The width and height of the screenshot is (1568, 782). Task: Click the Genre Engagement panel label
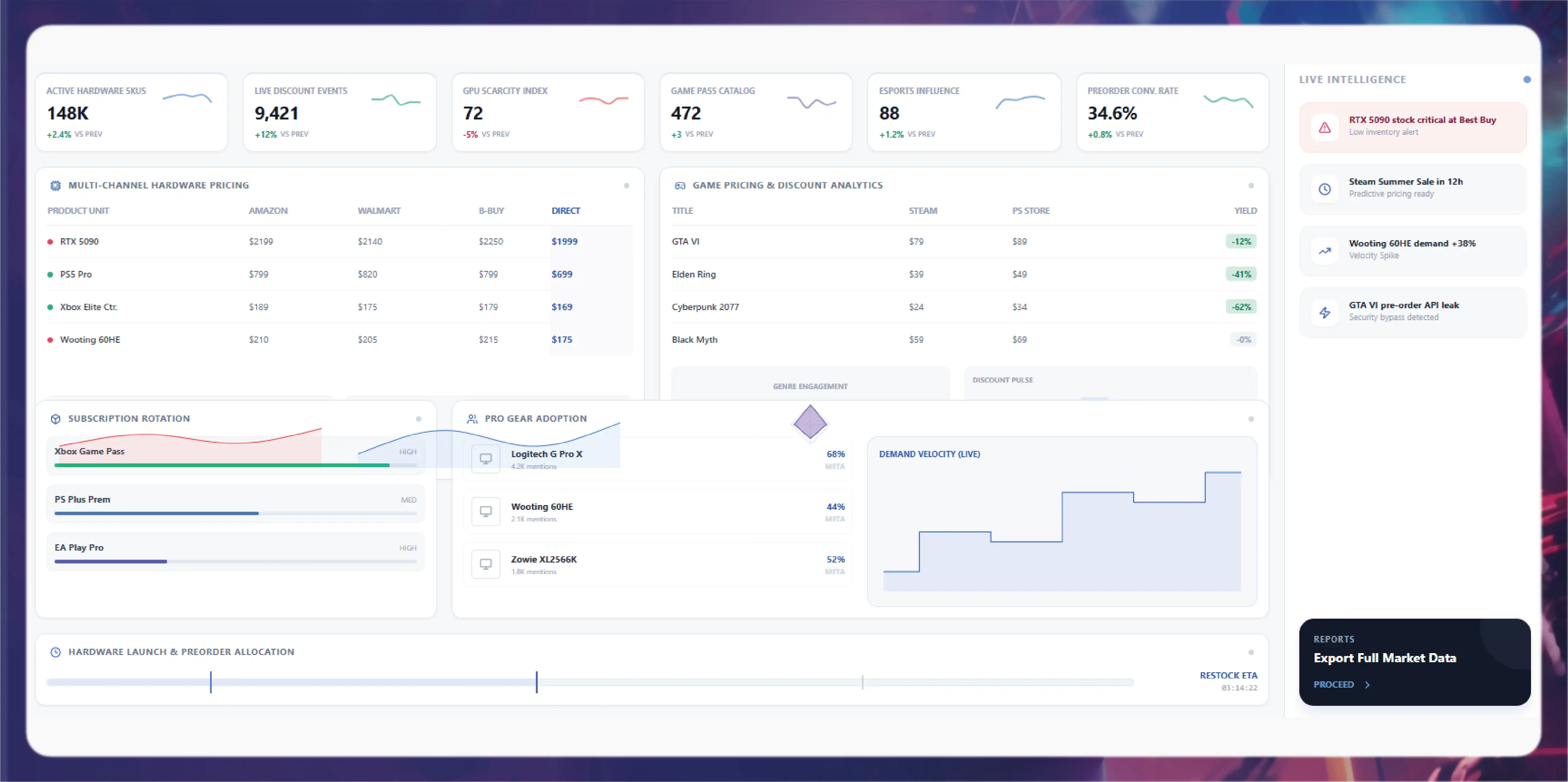click(x=810, y=386)
